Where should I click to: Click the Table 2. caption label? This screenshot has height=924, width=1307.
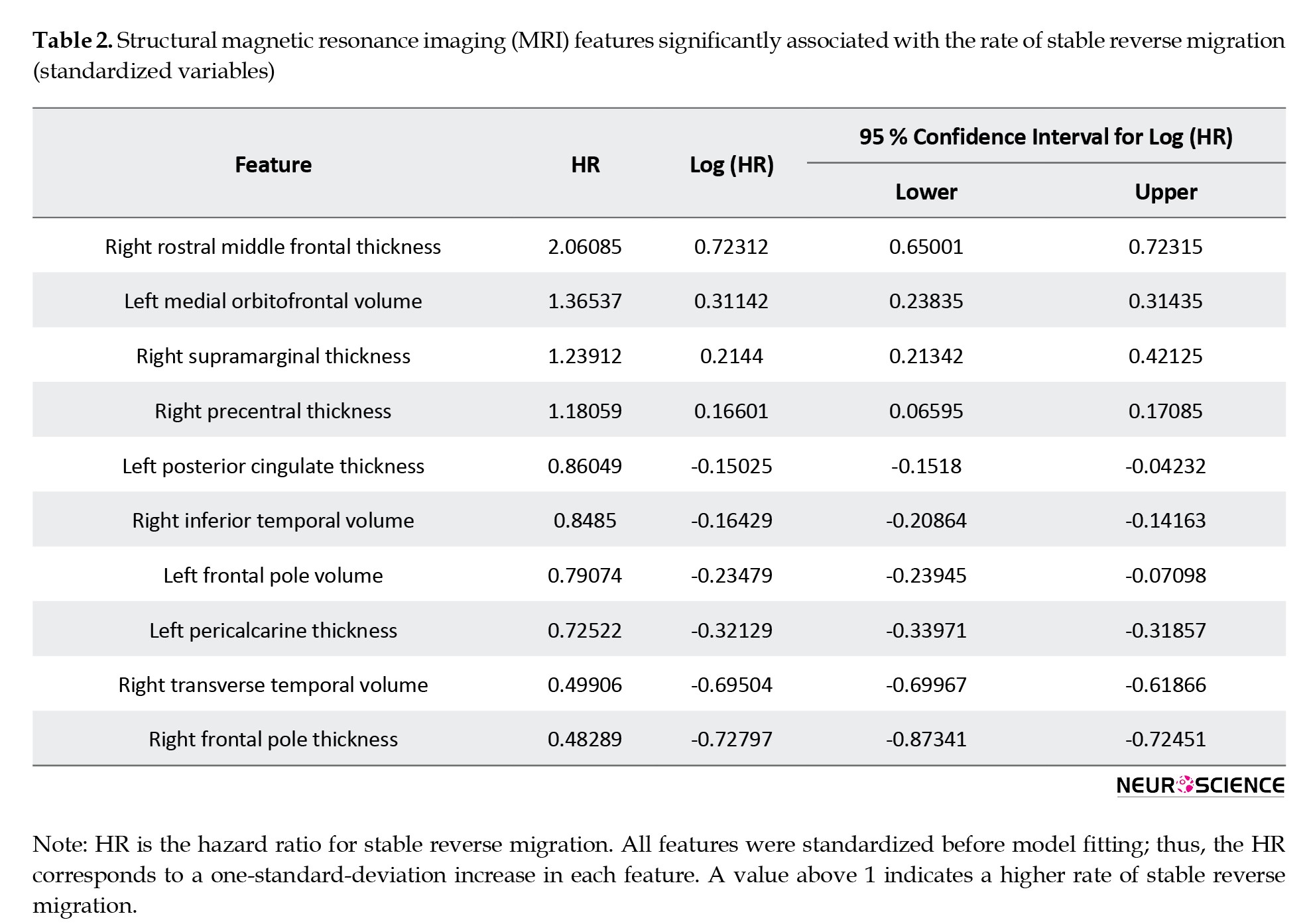(73, 41)
